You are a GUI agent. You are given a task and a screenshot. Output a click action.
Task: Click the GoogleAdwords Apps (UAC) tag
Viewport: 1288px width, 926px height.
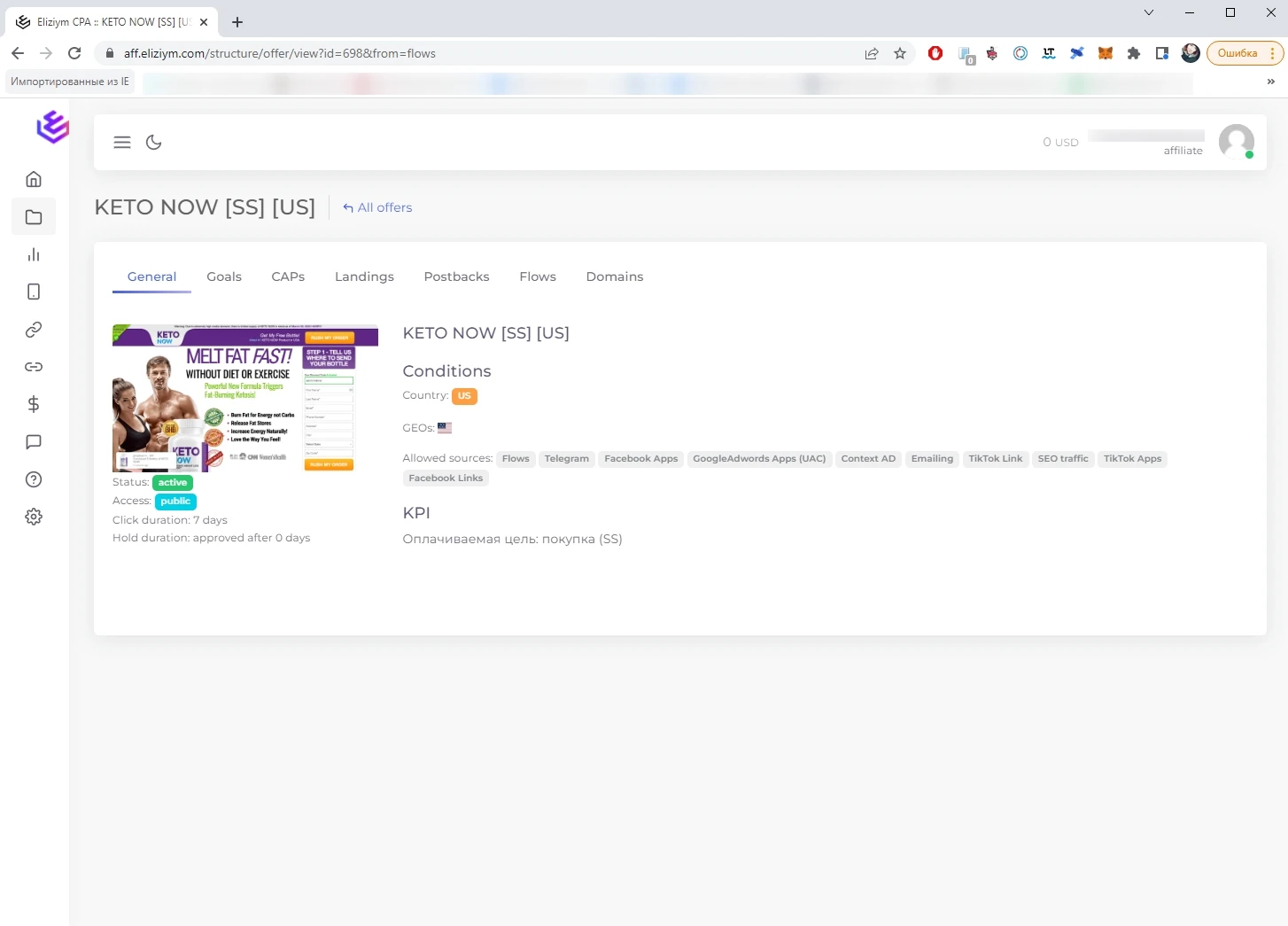759,458
